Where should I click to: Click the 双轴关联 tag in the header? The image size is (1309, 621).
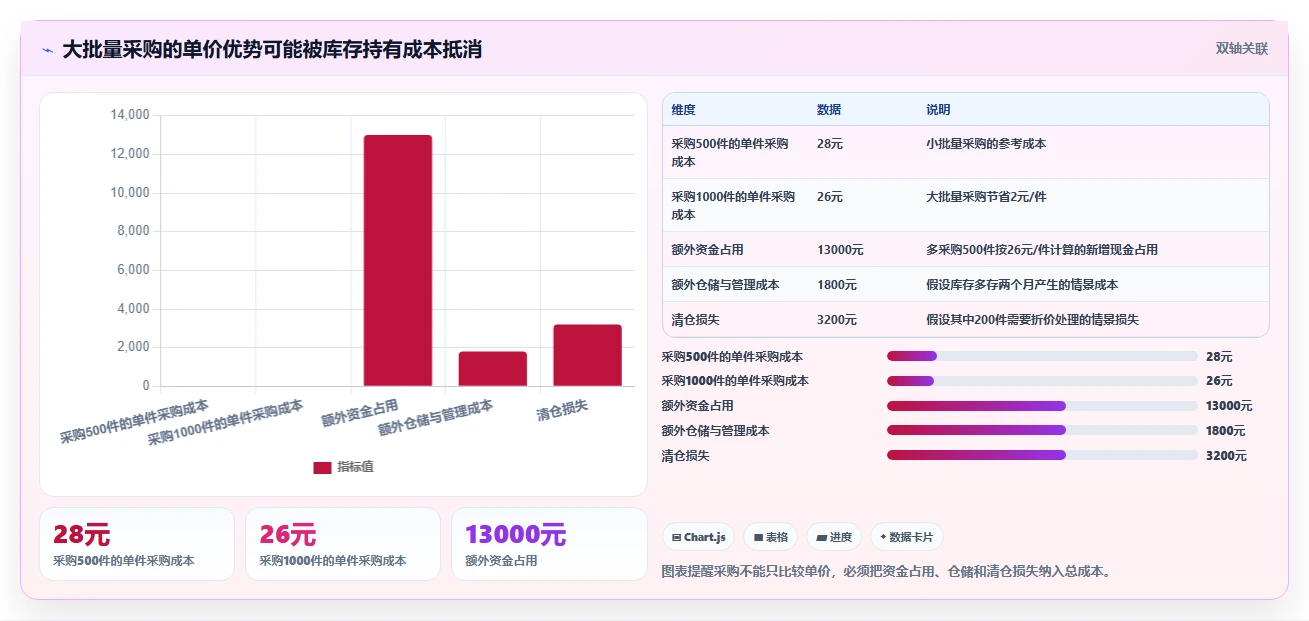(x=1242, y=49)
